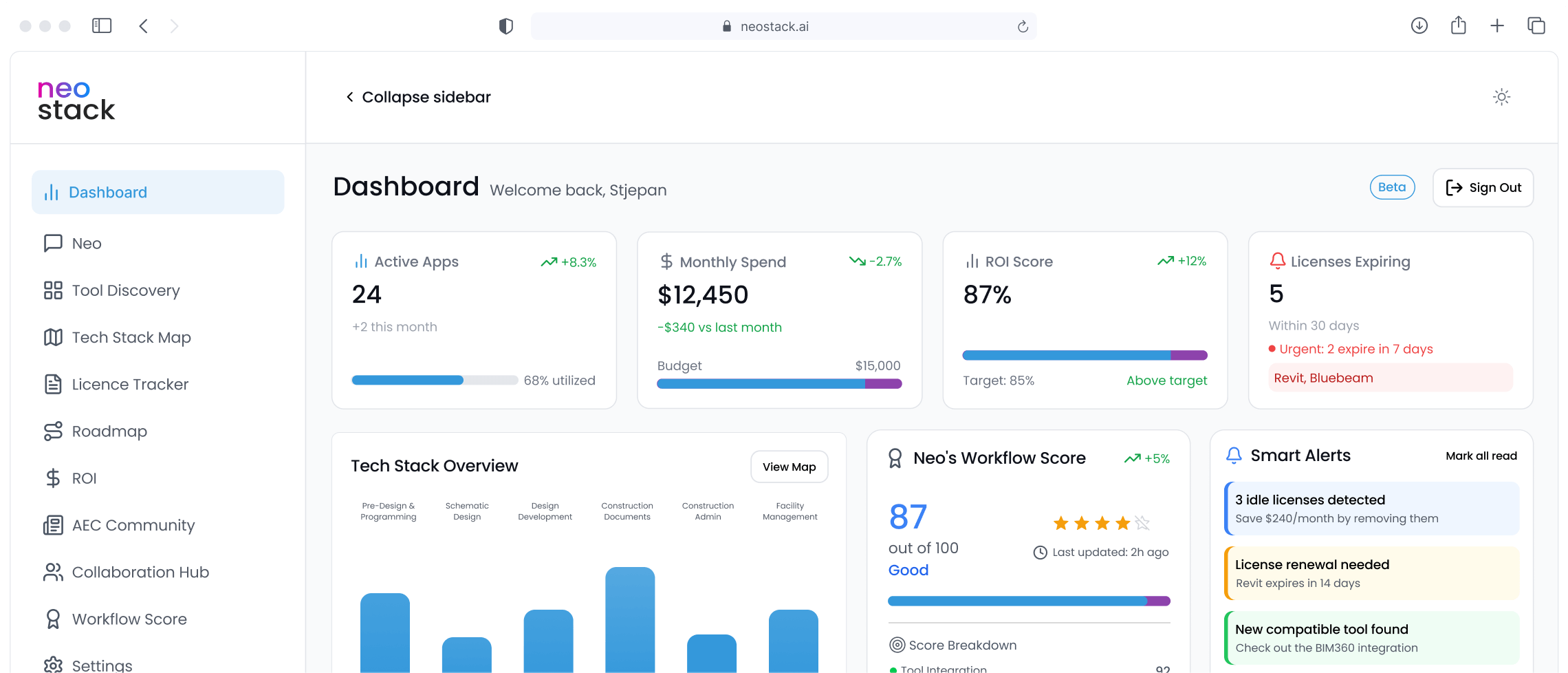Enable the shield privacy toggle in address bar
Screen dimensions: 1568x673
tap(505, 25)
